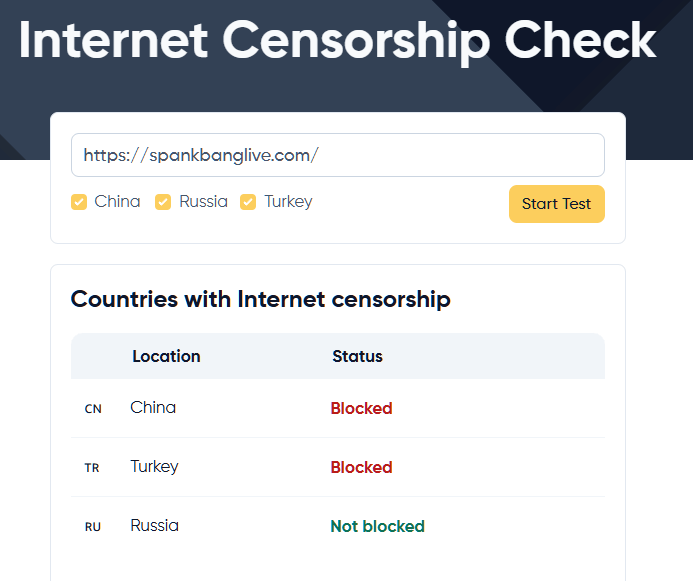Click the TR country code icon
Viewport: 693px width, 581px height.
[x=92, y=468]
